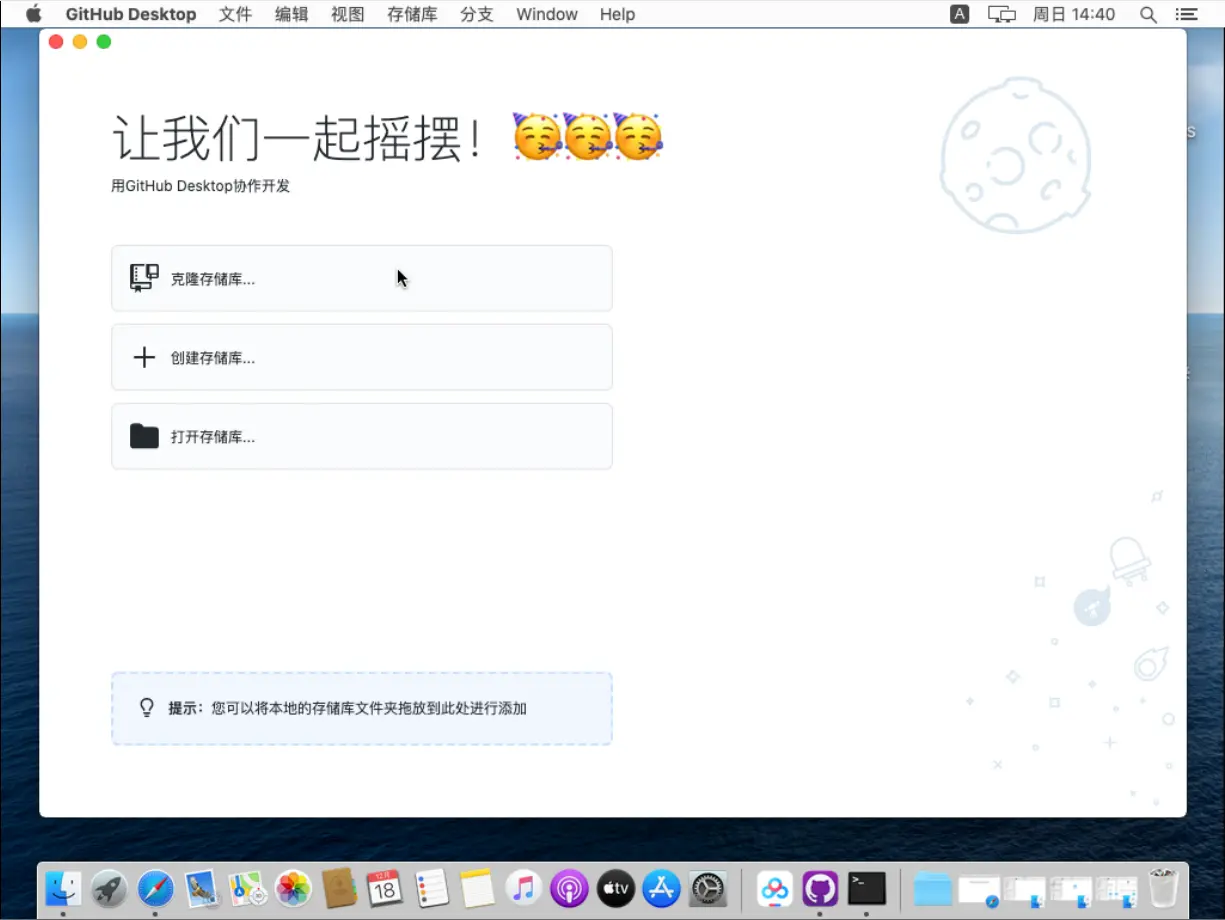Click the 创建存储库... button

pos(362,357)
